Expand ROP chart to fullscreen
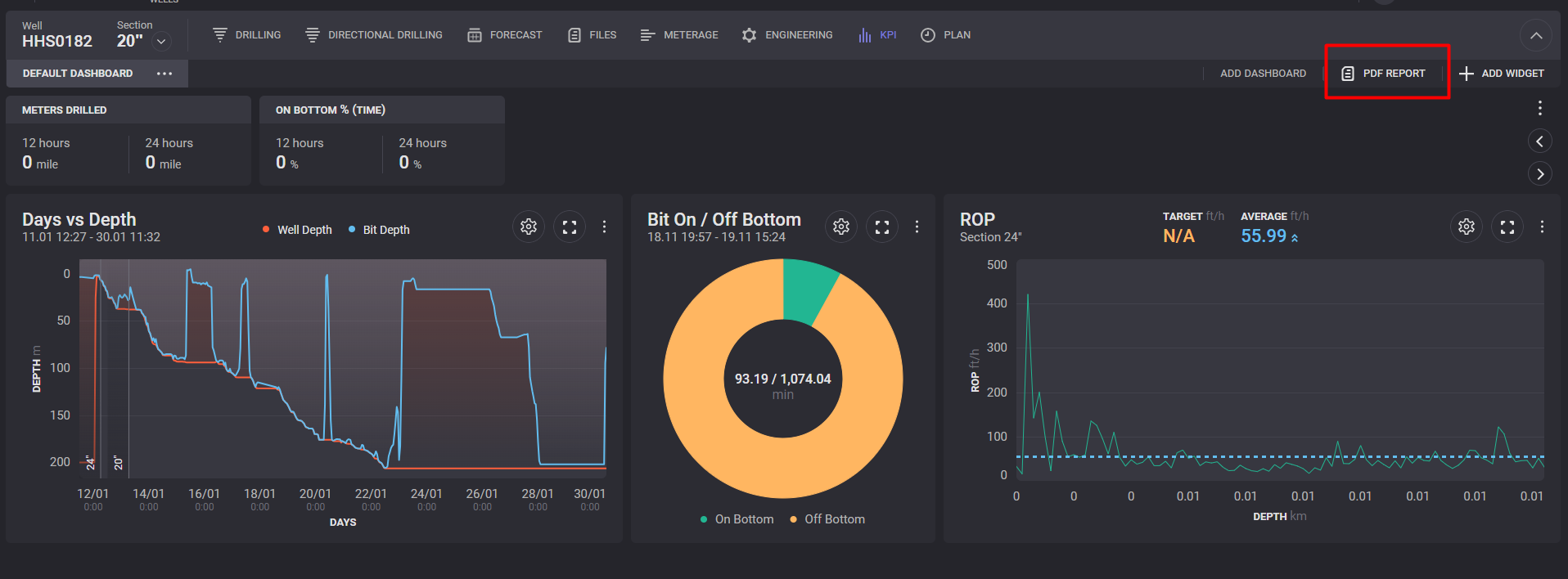Viewport: 1568px width, 579px height. 1507,227
